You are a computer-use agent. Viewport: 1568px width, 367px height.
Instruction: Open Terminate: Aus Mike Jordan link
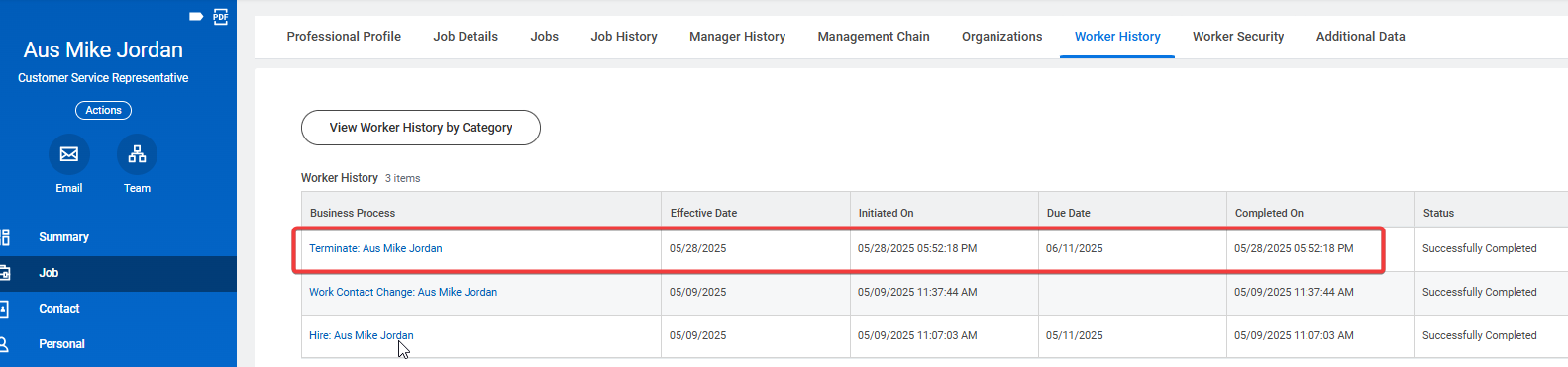pyautogui.click(x=375, y=248)
